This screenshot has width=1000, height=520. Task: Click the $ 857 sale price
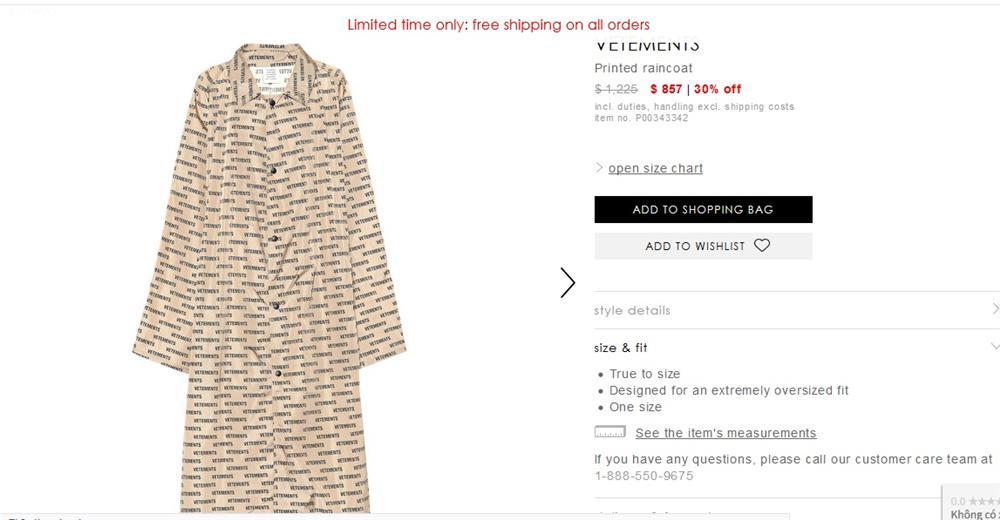point(666,89)
